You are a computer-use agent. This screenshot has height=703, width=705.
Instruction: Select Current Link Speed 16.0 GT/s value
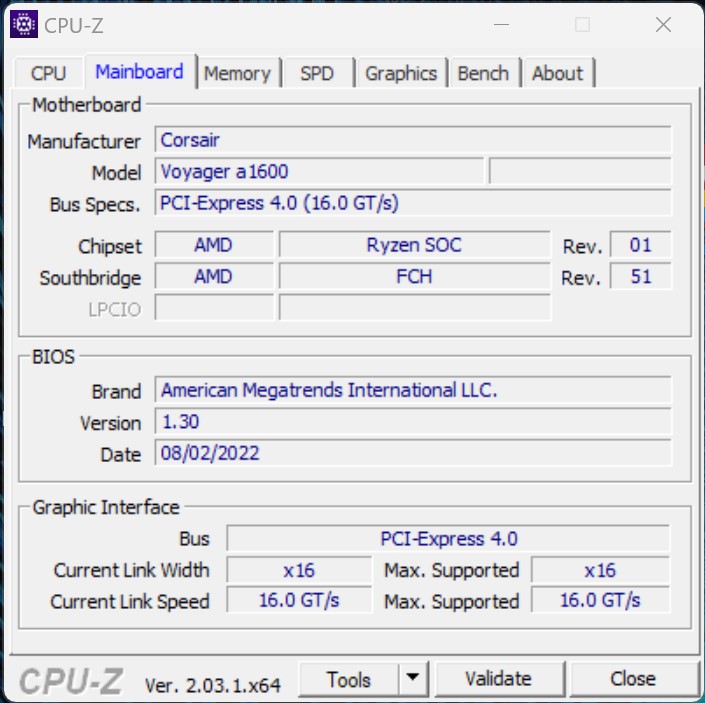tap(299, 600)
